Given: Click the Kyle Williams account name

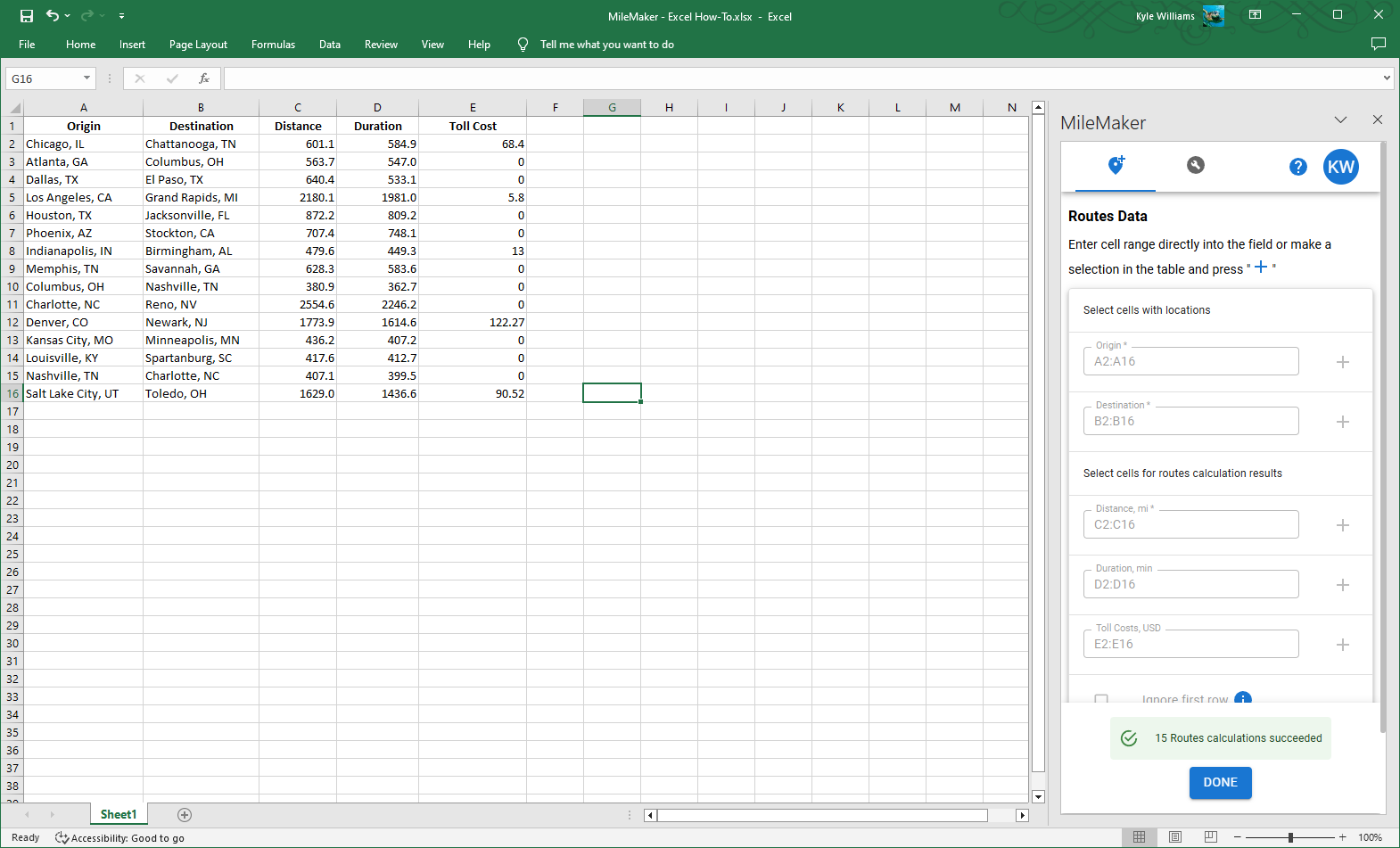Looking at the screenshot, I should 1165,16.
